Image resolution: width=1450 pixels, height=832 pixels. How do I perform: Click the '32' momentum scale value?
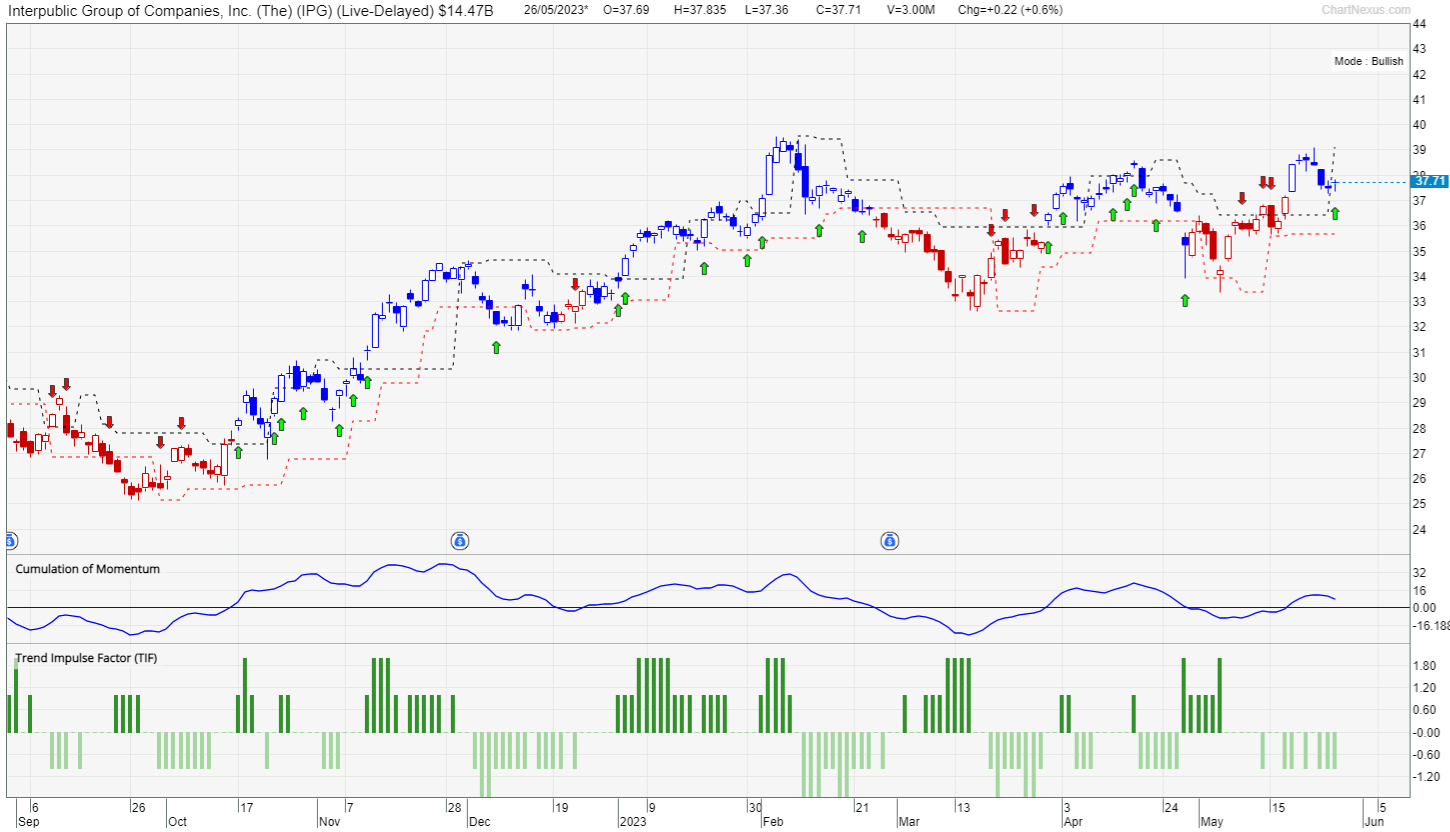(x=1419, y=573)
